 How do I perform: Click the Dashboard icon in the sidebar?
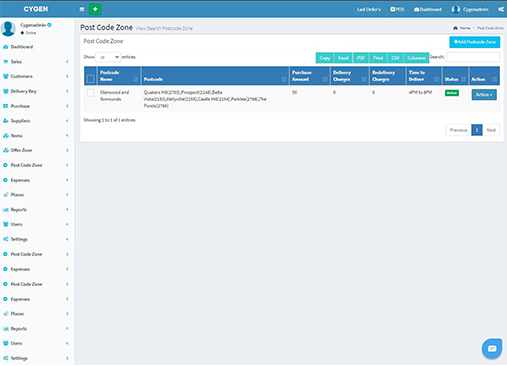click(x=5, y=47)
